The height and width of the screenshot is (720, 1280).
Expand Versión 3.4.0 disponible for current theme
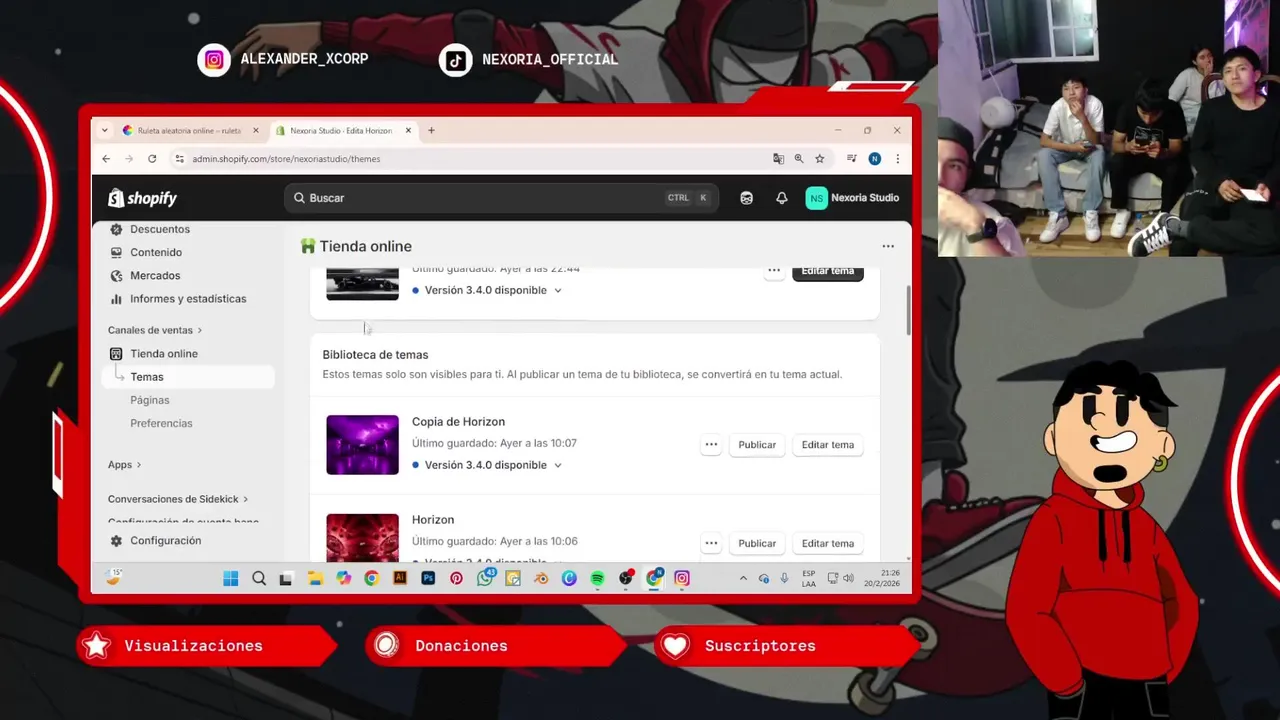[x=487, y=290]
